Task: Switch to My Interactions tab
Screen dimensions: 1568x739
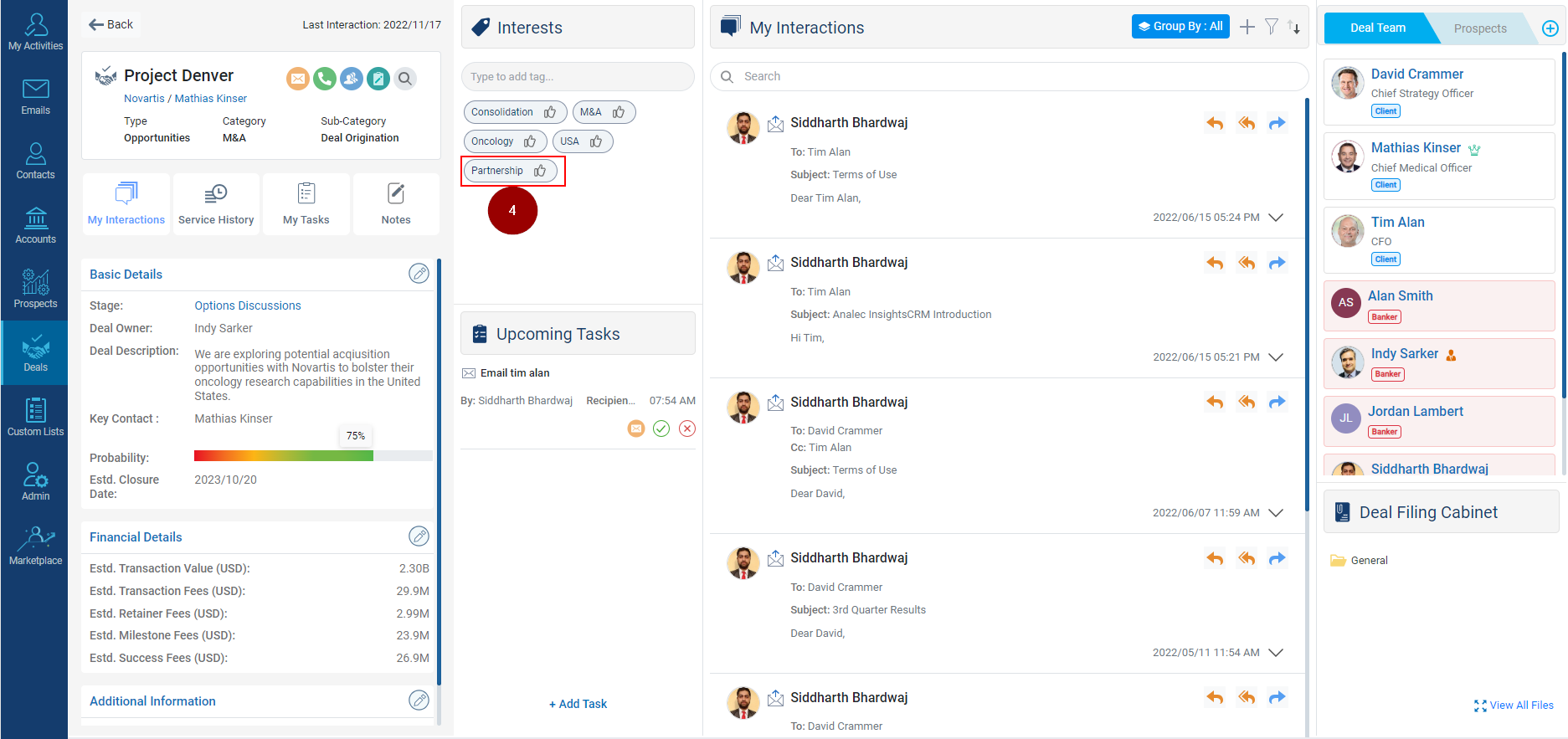Action: (x=126, y=204)
